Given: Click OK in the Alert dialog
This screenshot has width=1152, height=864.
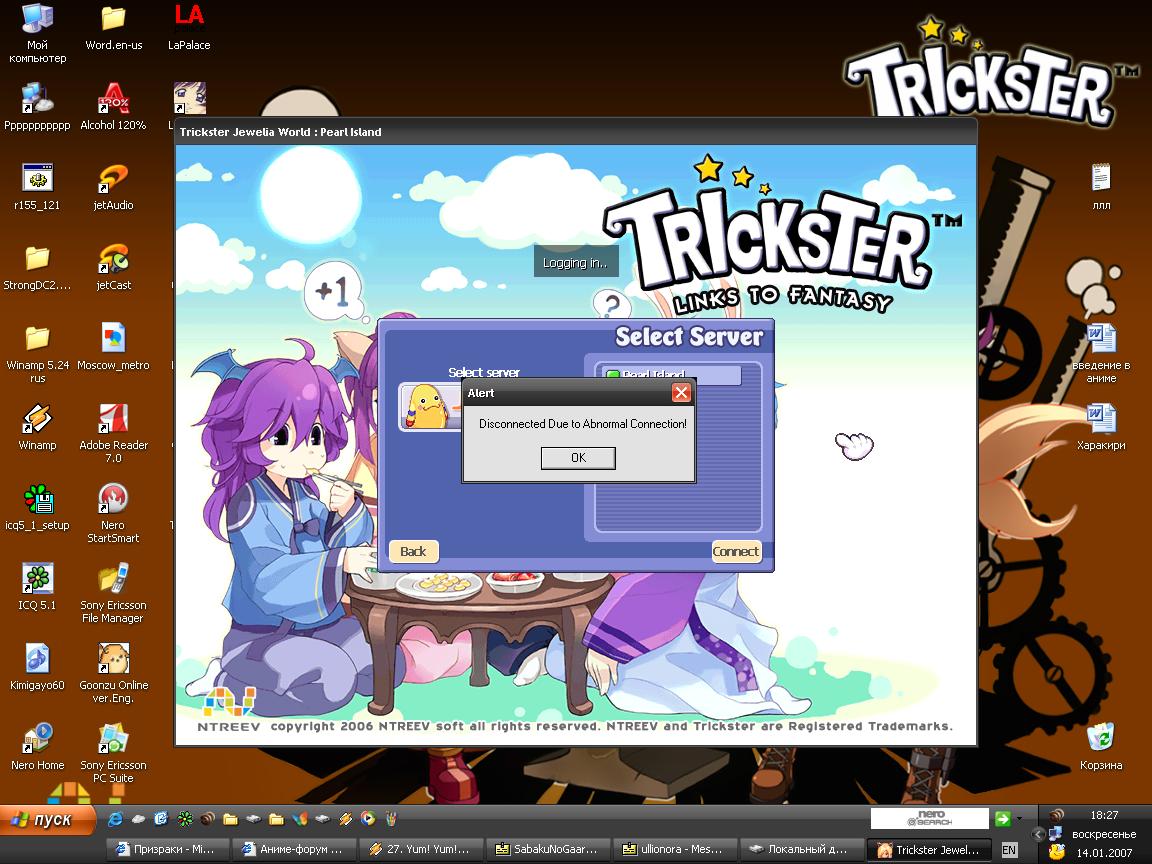Looking at the screenshot, I should click(578, 458).
